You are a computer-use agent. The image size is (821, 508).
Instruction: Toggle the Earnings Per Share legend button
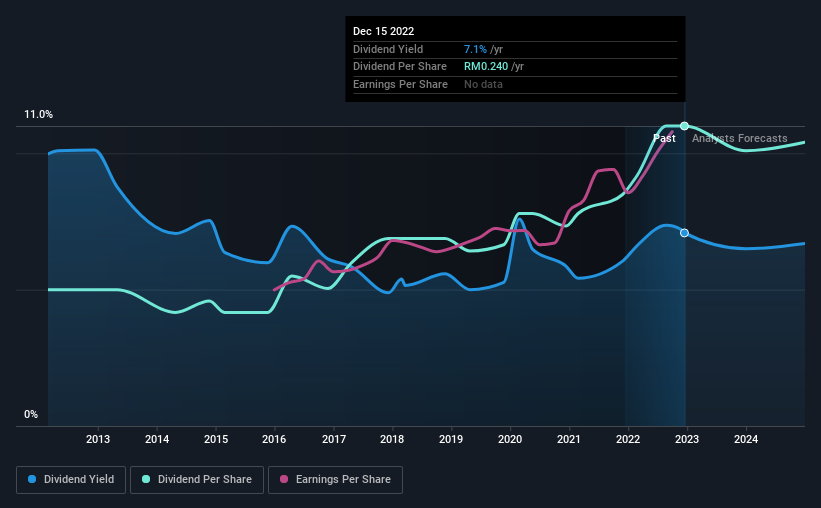tap(336, 480)
